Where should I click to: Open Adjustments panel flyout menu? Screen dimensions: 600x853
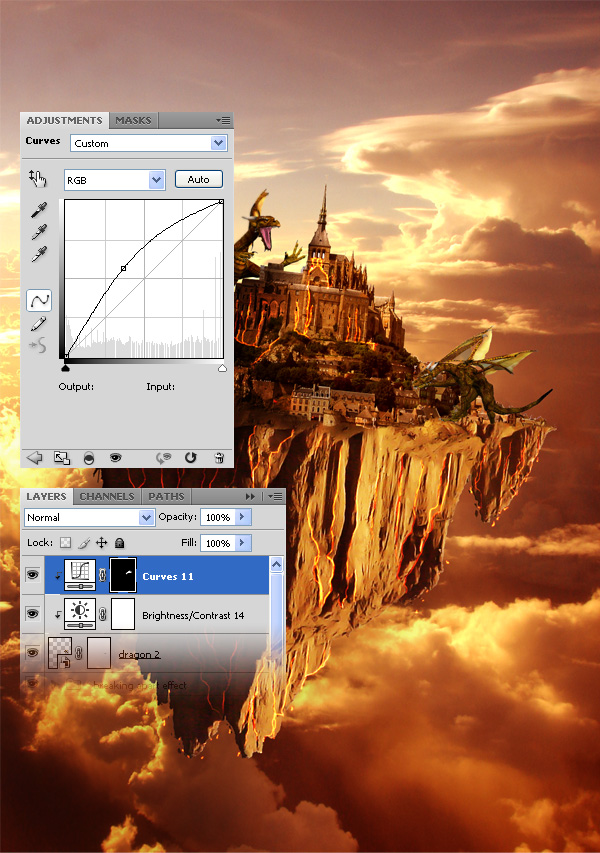[223, 120]
